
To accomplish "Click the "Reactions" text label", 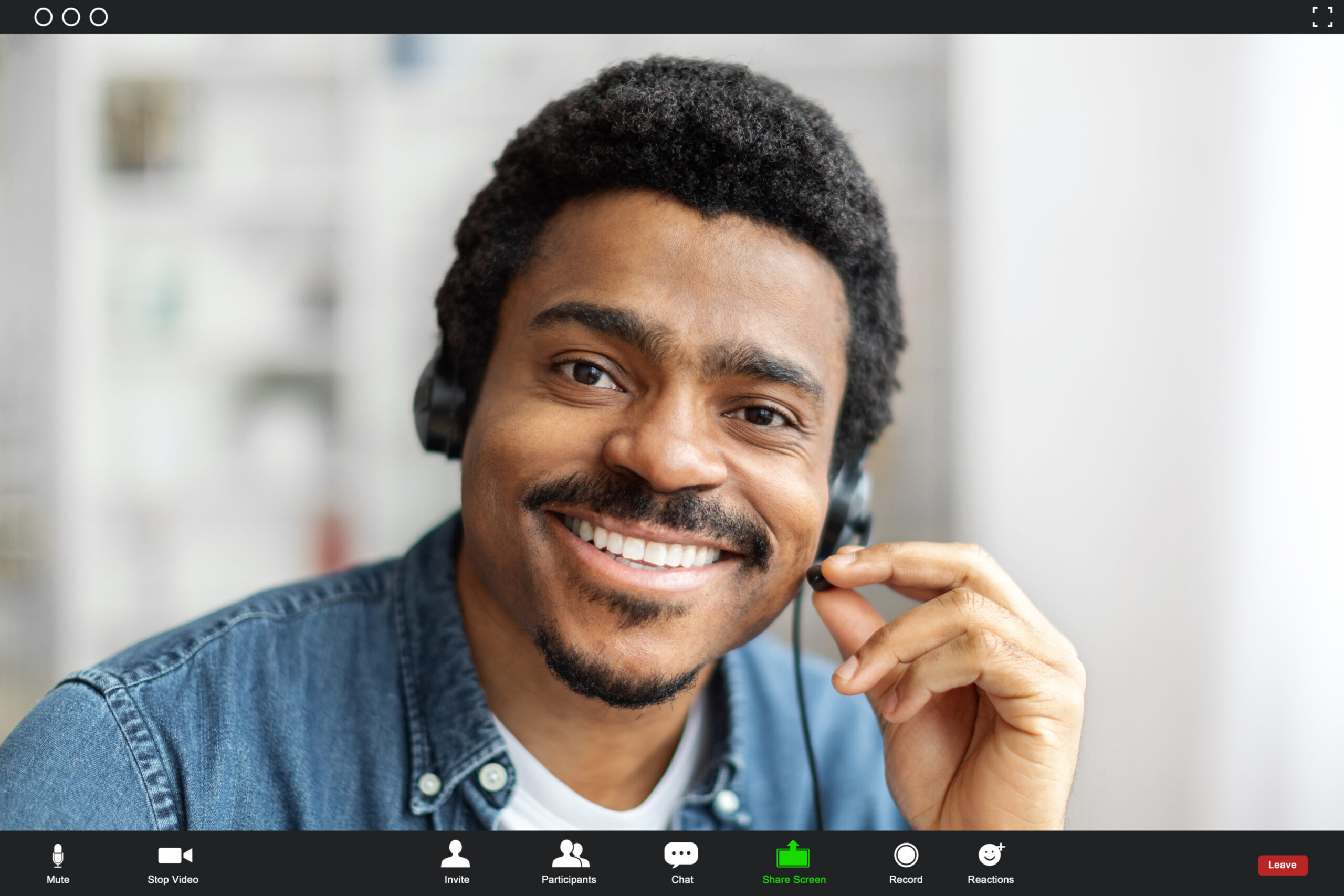I will pos(990,879).
